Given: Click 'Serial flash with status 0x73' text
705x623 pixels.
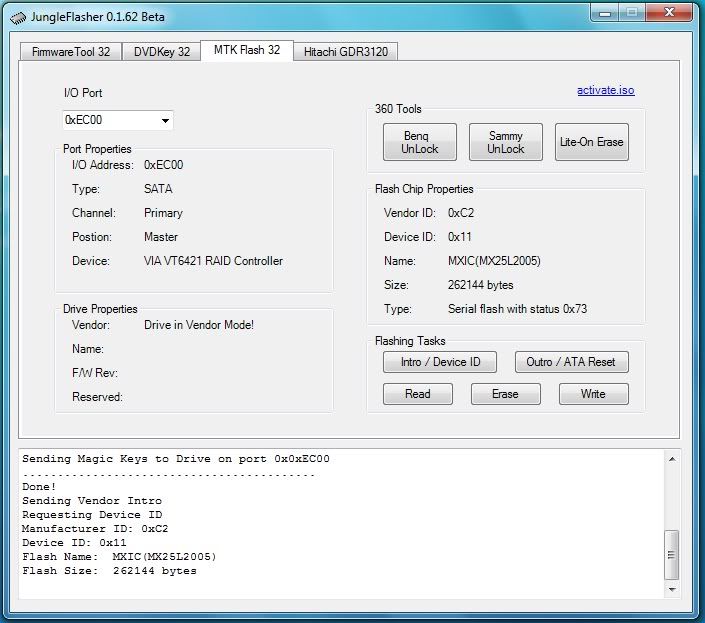Looking at the screenshot, I should pos(517,309).
